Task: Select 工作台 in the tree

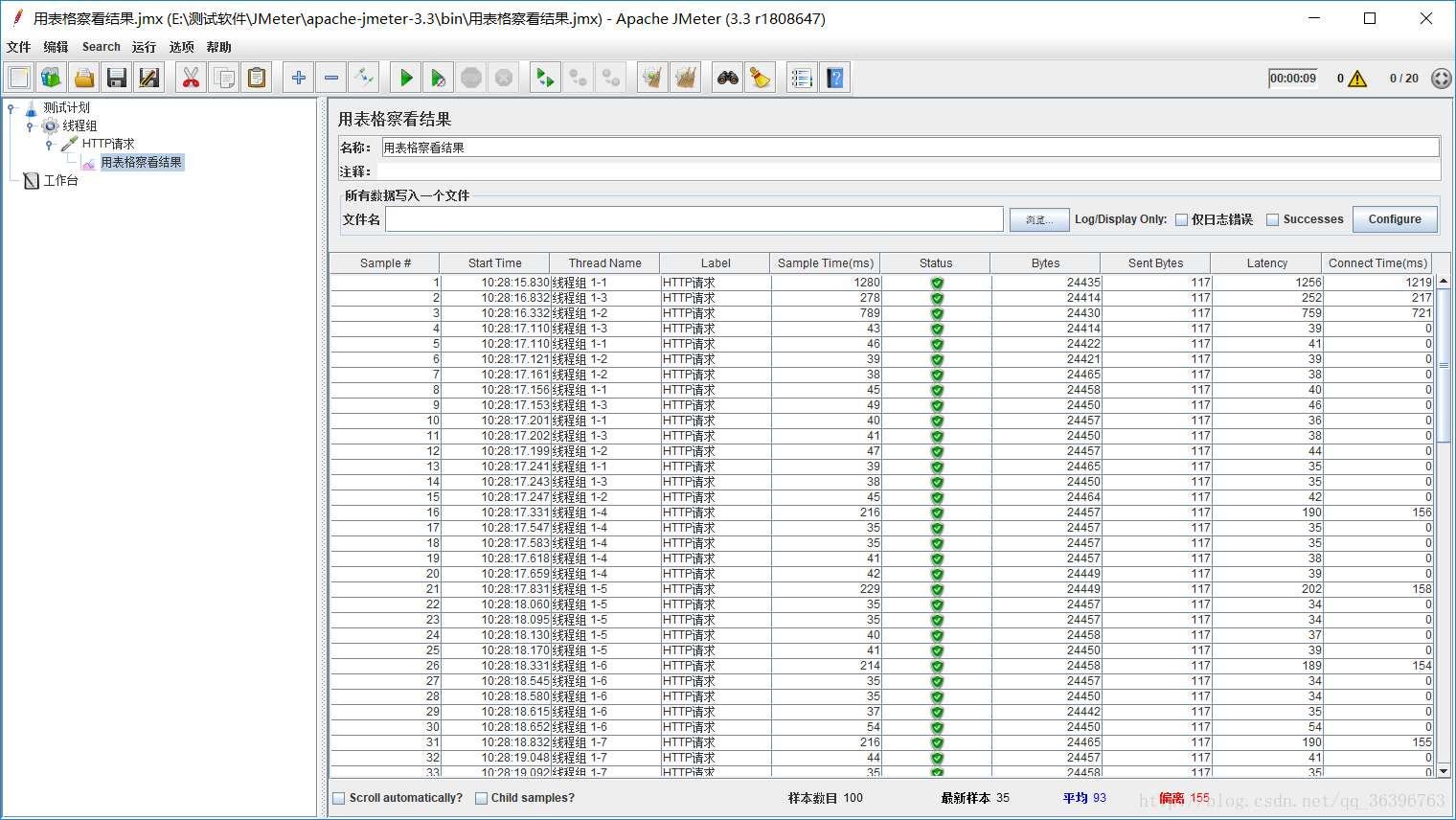Action: 60,181
